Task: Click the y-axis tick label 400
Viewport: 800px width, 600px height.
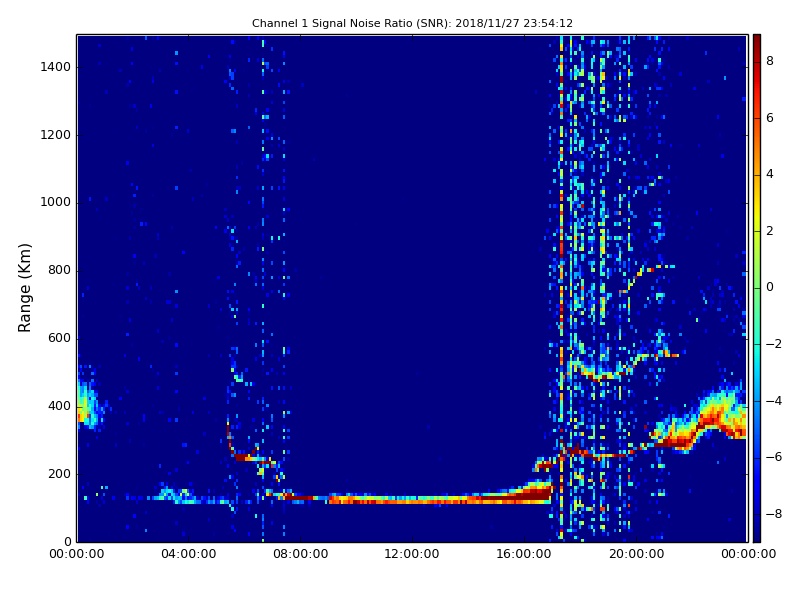Action: [59, 406]
